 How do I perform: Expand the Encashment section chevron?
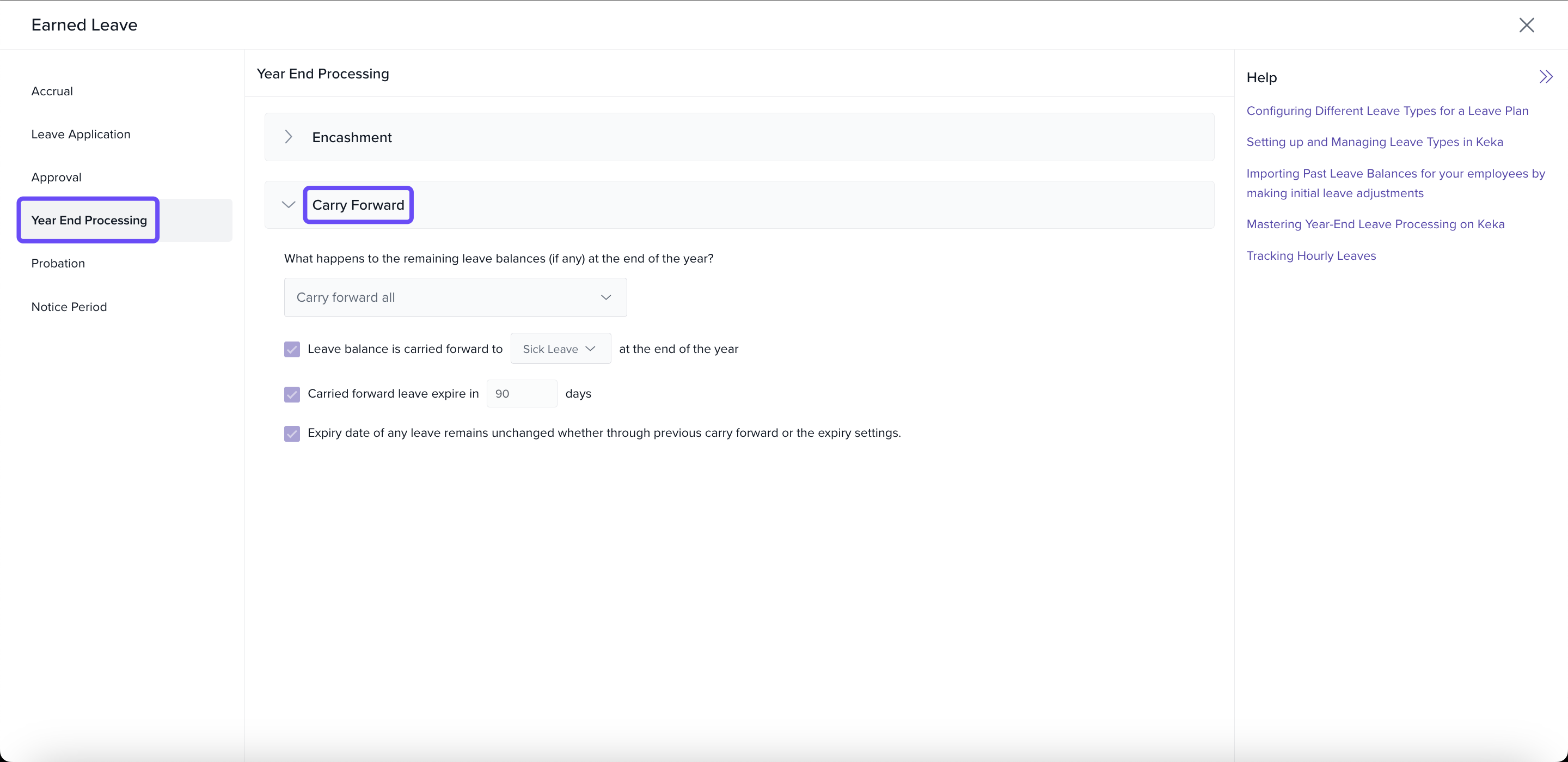click(x=289, y=137)
